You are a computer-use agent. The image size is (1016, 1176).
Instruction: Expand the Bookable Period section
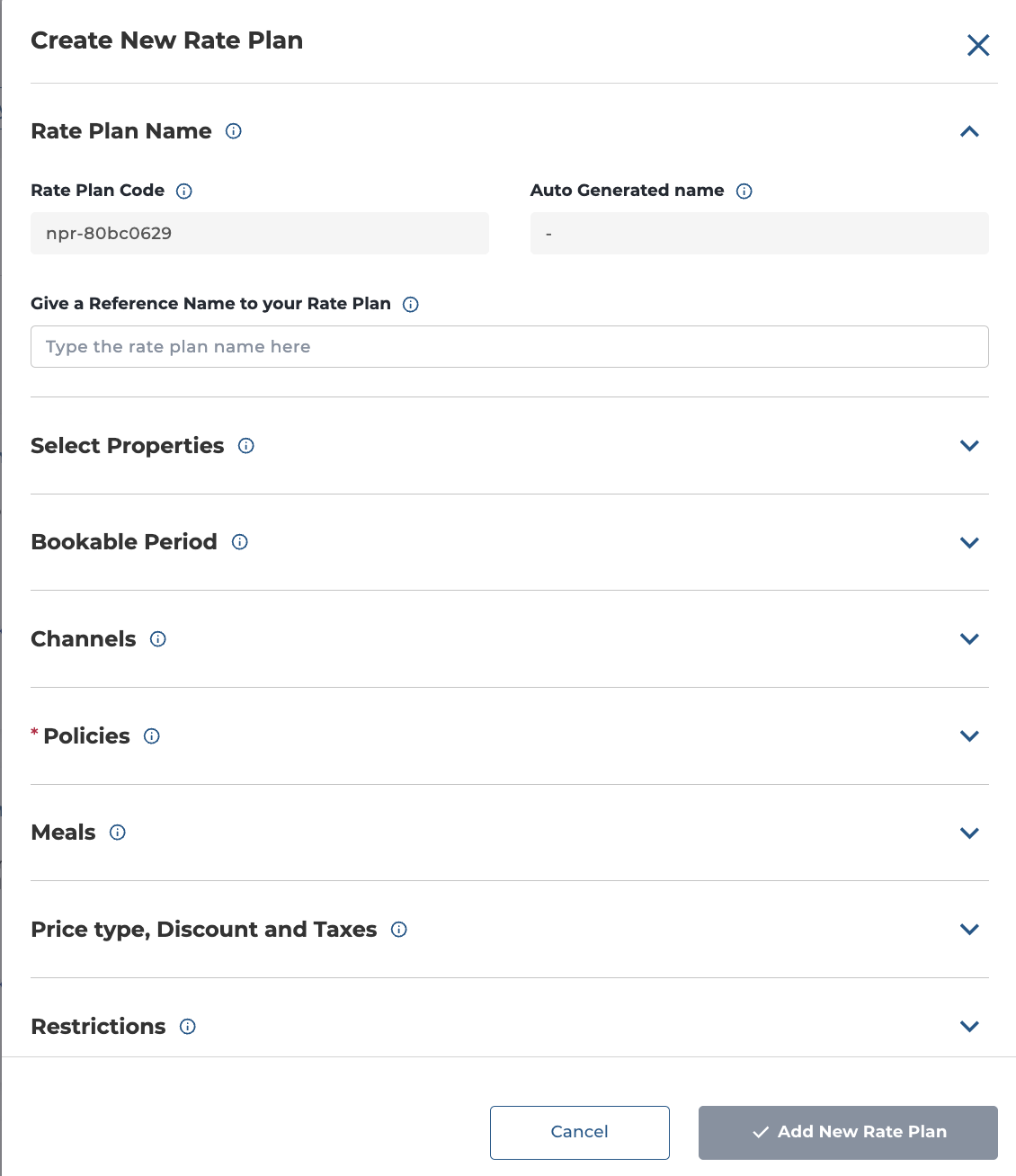[x=969, y=542]
